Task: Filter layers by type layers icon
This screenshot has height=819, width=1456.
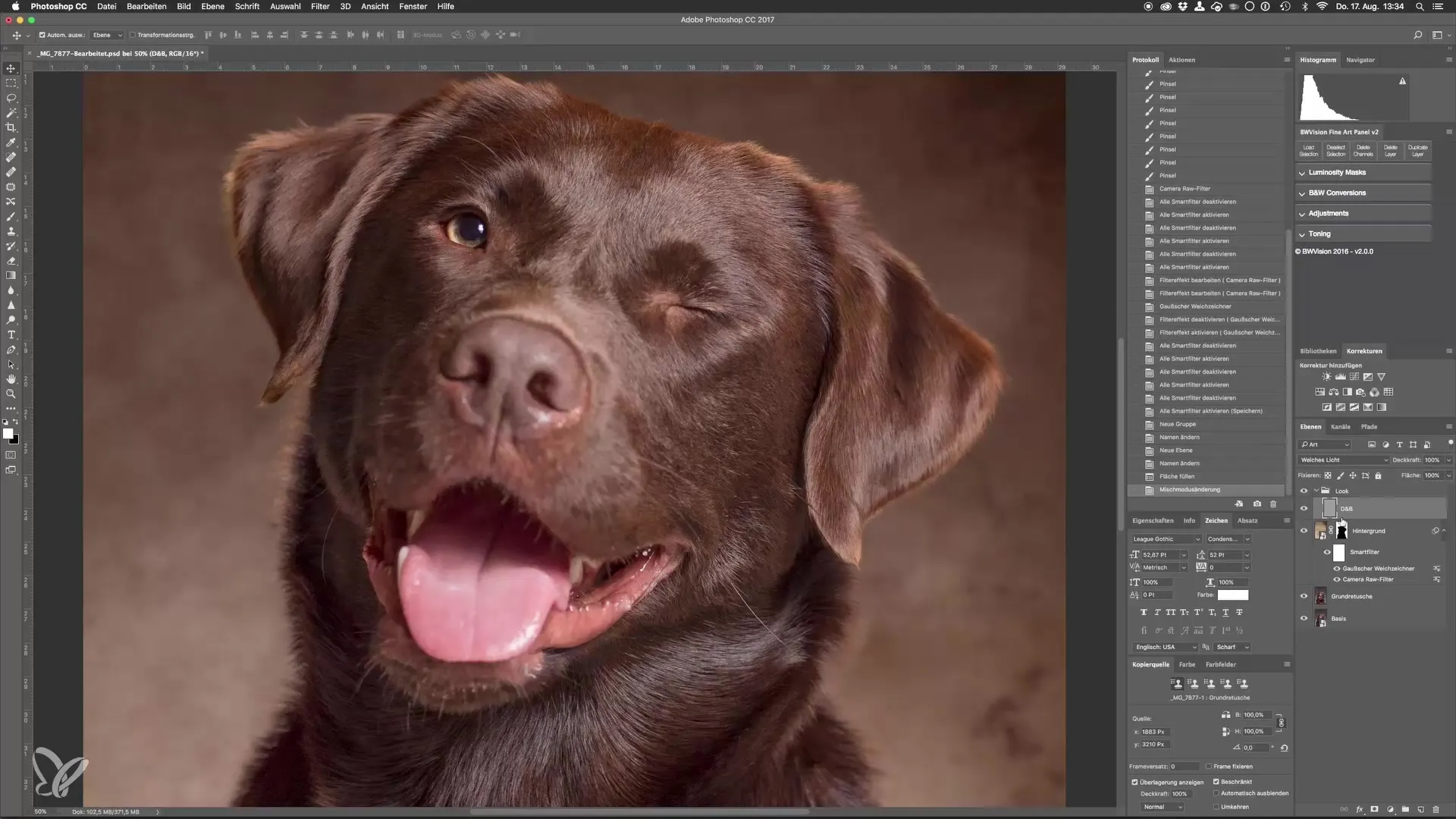Action: (1399, 444)
